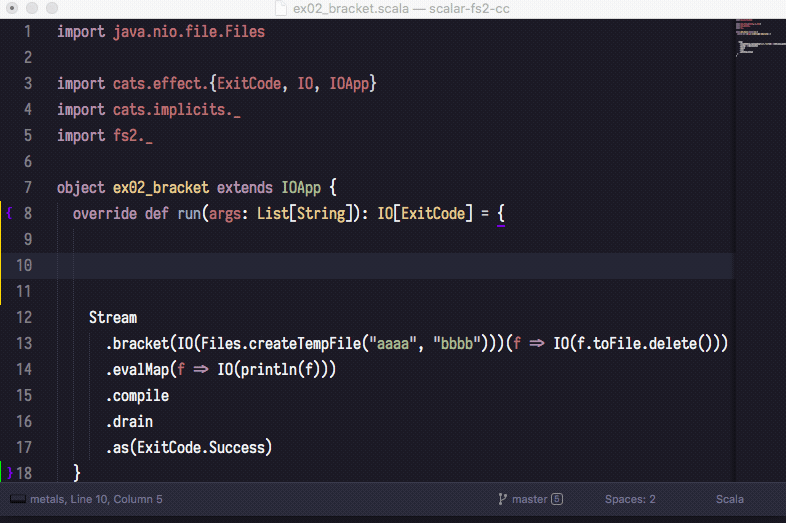Click the .evalMap call on line 14
This screenshot has width=786, height=523.
[137, 370]
